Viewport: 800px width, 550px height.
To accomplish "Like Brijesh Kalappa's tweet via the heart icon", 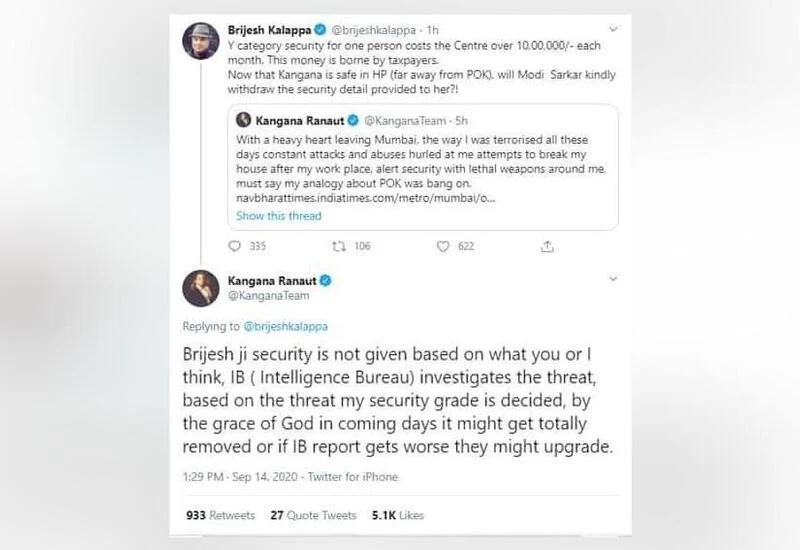I will coord(445,246).
